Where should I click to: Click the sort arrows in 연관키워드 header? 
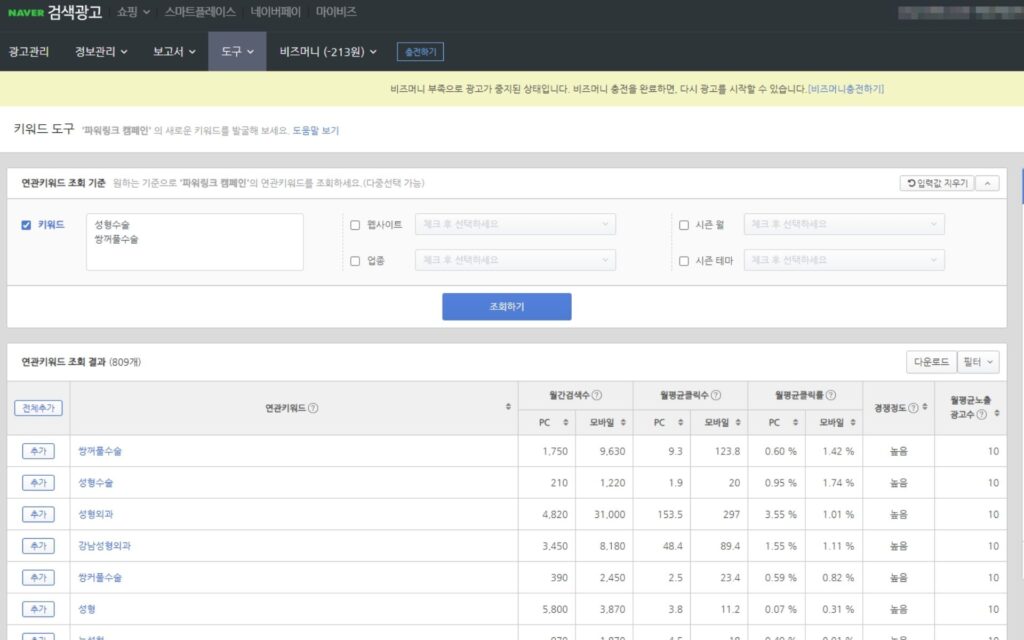click(508, 407)
